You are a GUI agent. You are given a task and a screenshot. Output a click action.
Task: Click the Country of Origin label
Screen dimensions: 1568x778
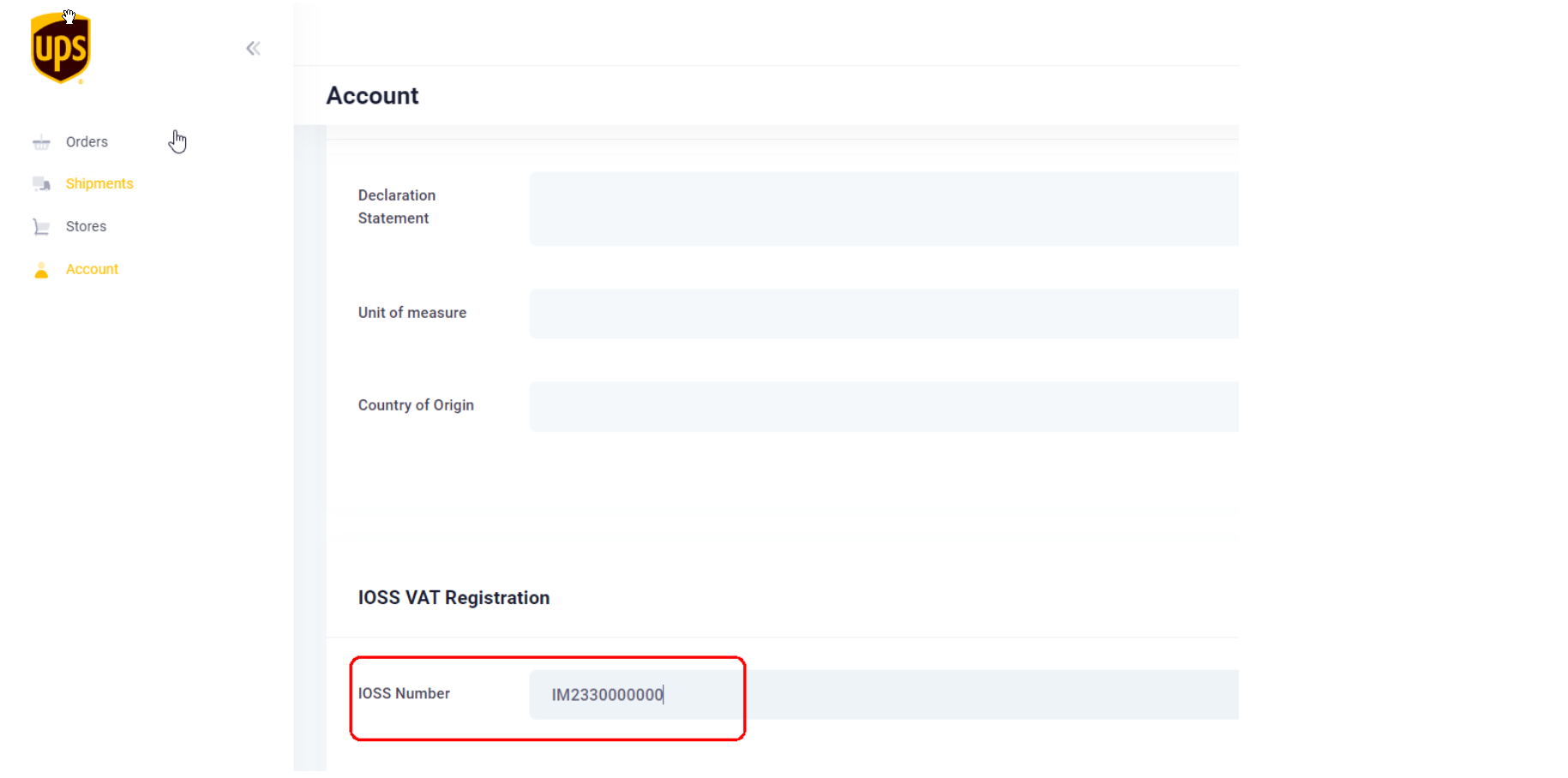click(416, 405)
